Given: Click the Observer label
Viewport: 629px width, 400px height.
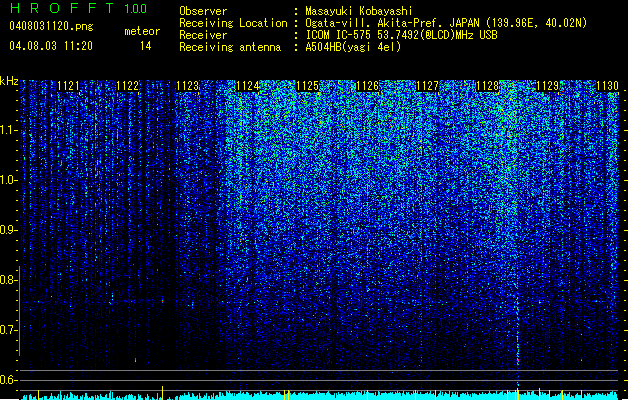Looking at the screenshot, I should 203,11.
